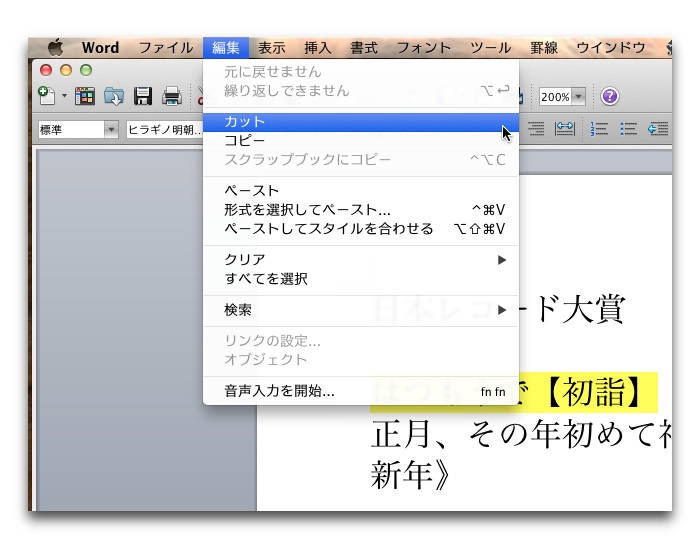This screenshot has width=700, height=547.
Task: Open the 書式 menu
Action: tap(364, 47)
